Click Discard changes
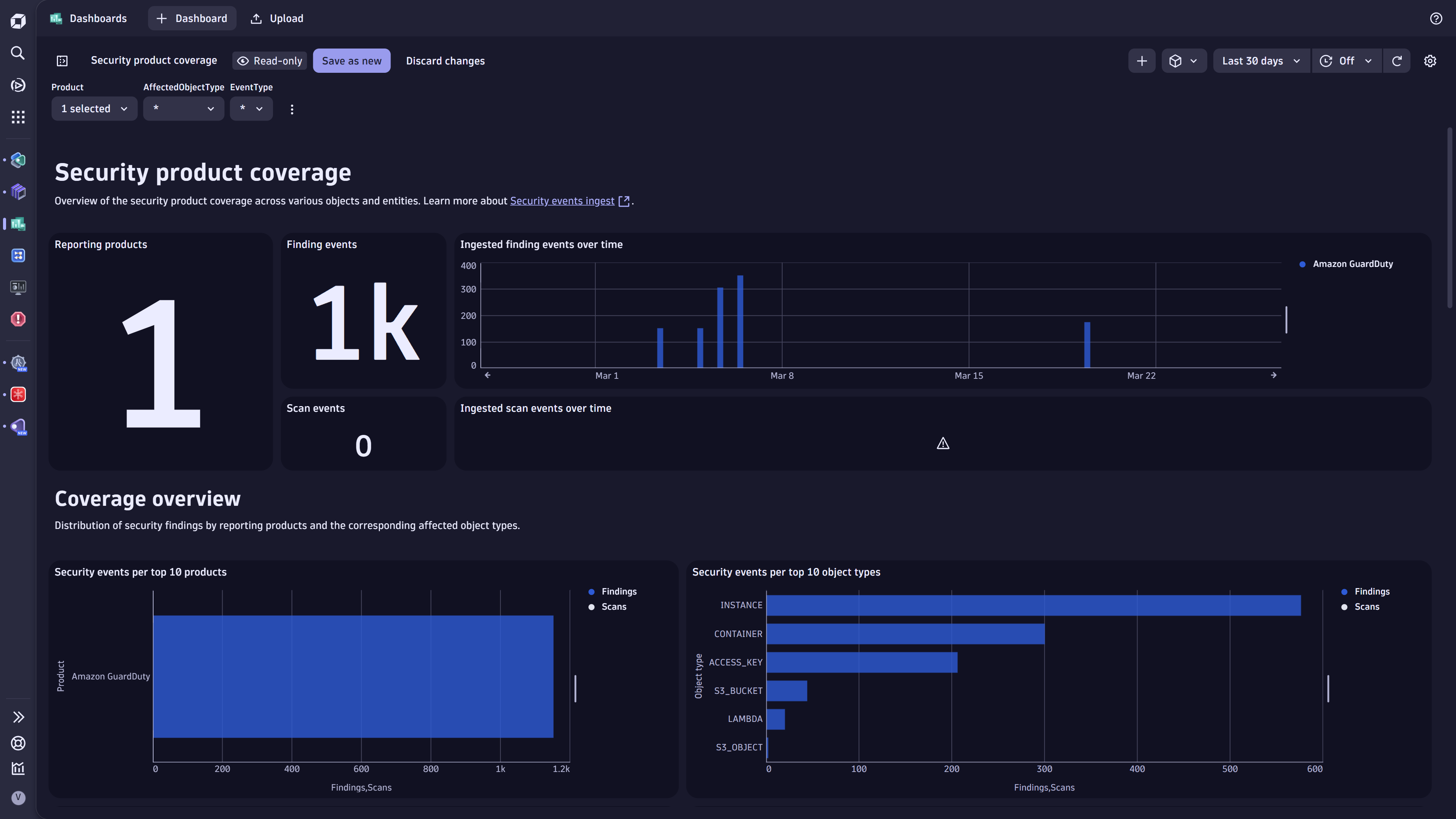This screenshot has width=1456, height=819. coord(446,61)
